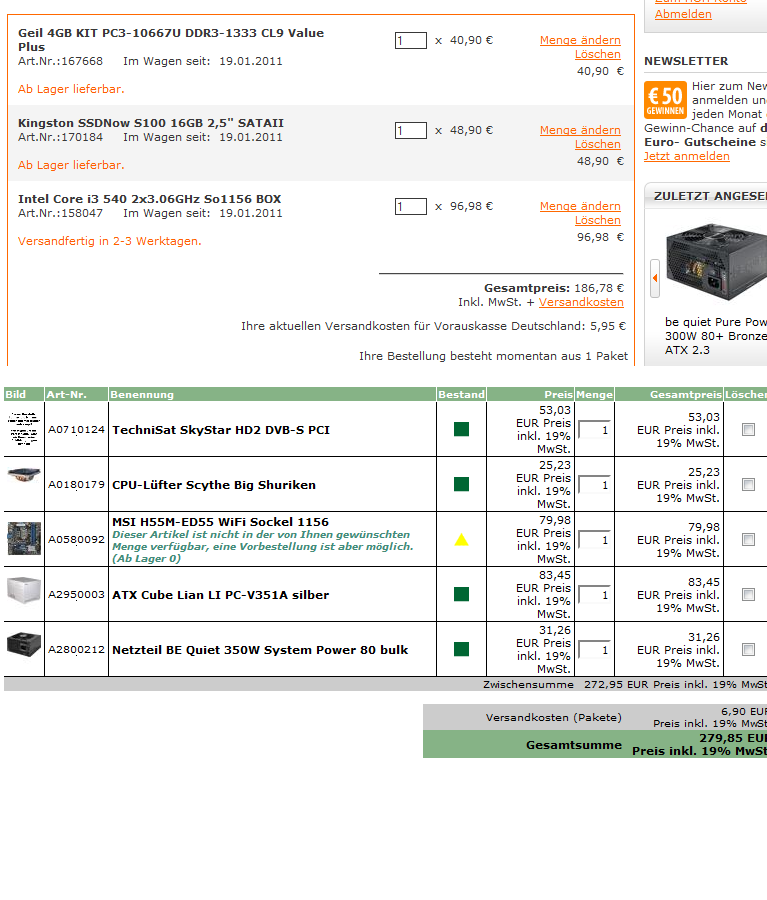The width and height of the screenshot is (767, 900).
Task: Click yellow triangle stock warning for MSI H55M-ED55
Action: (x=461, y=540)
